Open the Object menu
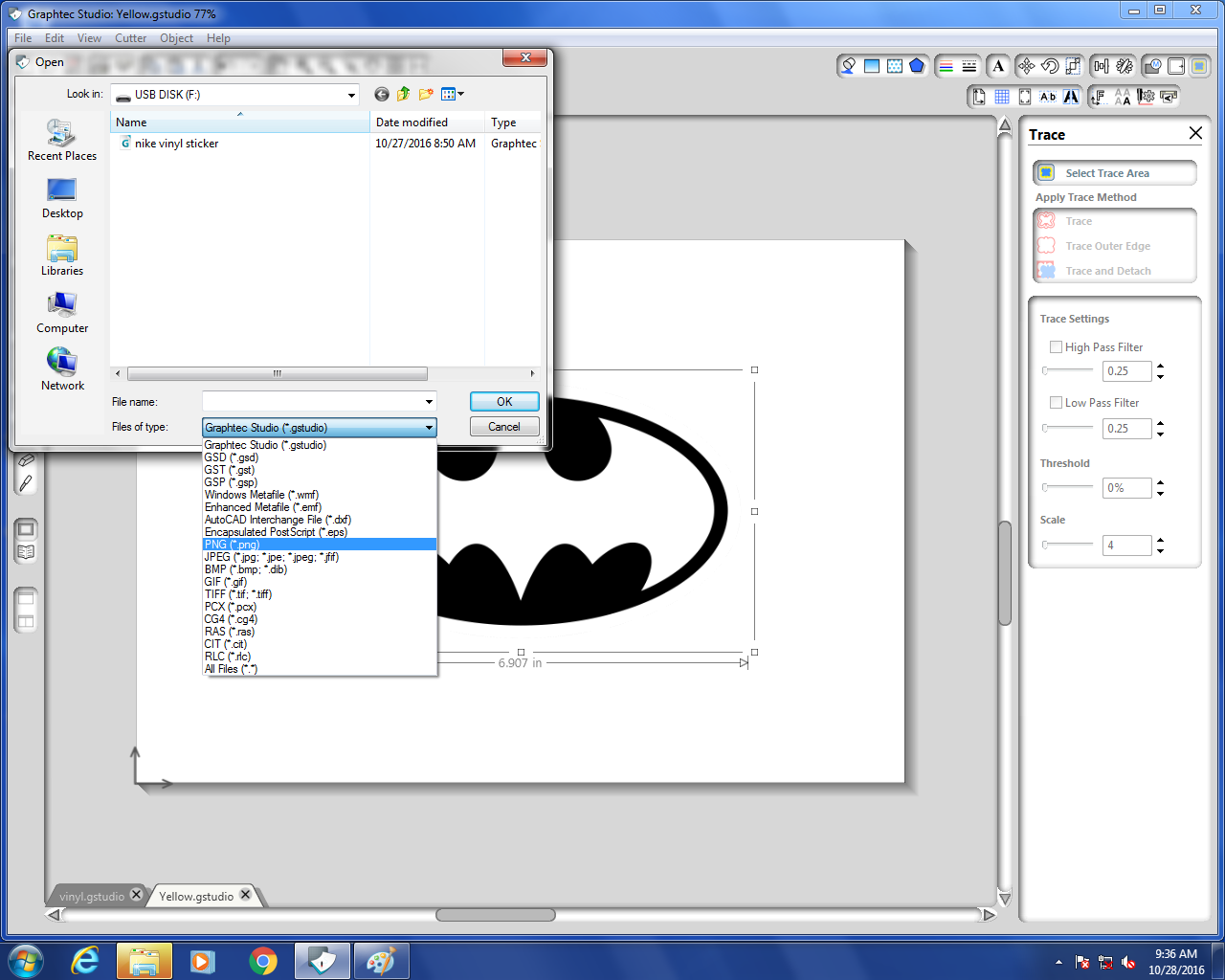The width and height of the screenshot is (1225, 980). (x=176, y=38)
